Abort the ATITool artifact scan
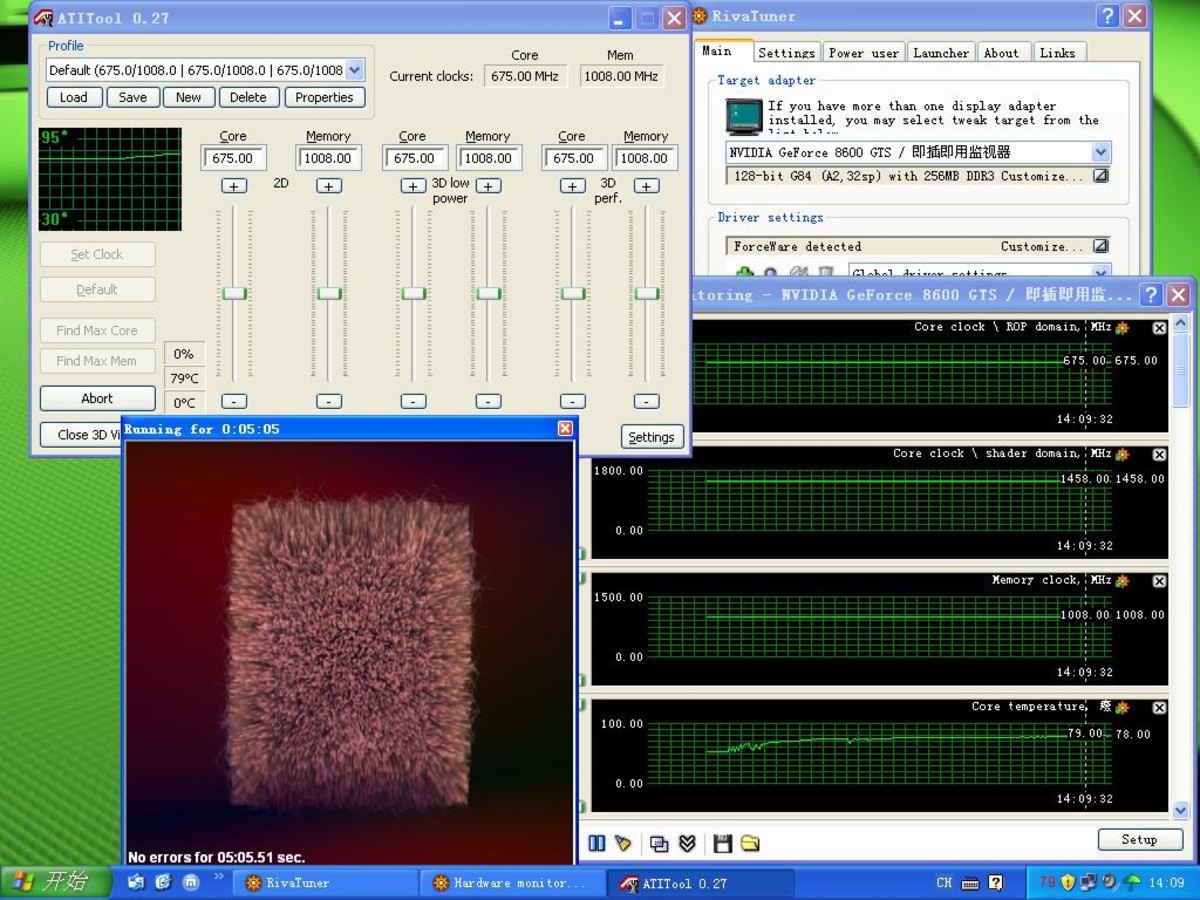This screenshot has width=1200, height=900. pyautogui.click(x=97, y=398)
